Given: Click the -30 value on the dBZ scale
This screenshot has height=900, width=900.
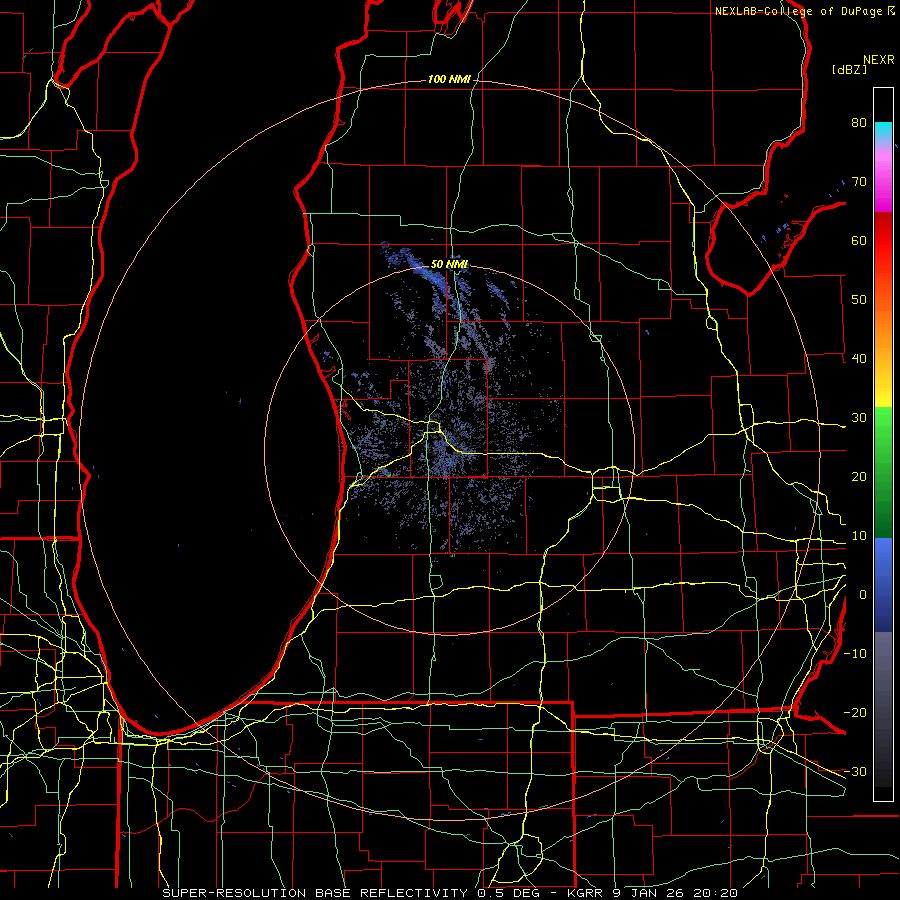Looking at the screenshot, I should pyautogui.click(x=855, y=771).
